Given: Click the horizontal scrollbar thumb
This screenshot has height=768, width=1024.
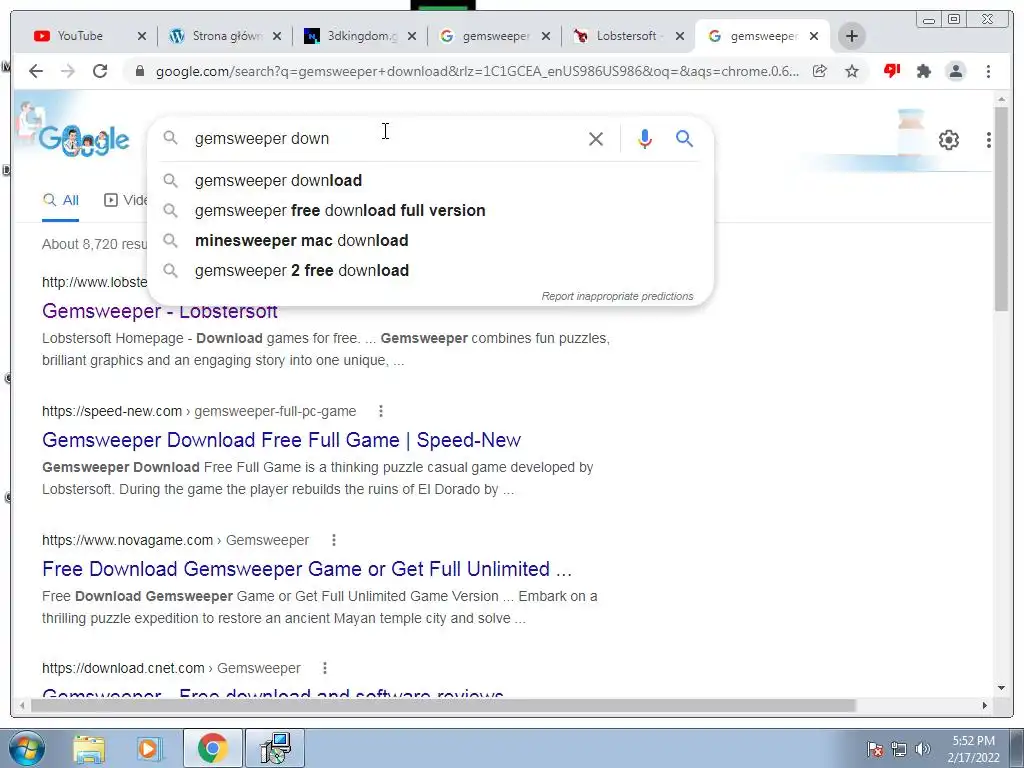Looking at the screenshot, I should 443,705.
